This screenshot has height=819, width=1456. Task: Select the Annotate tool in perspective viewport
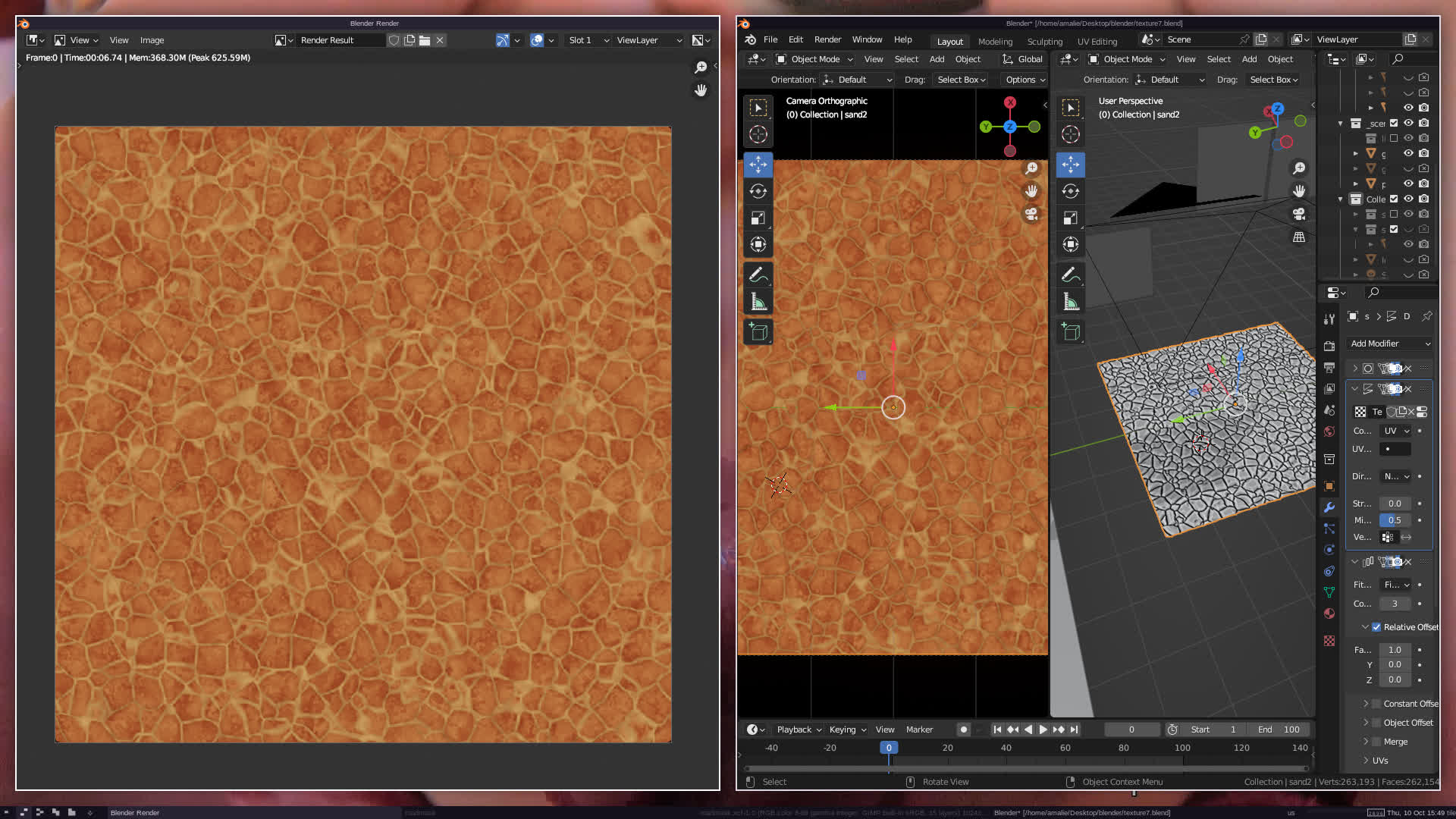[1070, 275]
